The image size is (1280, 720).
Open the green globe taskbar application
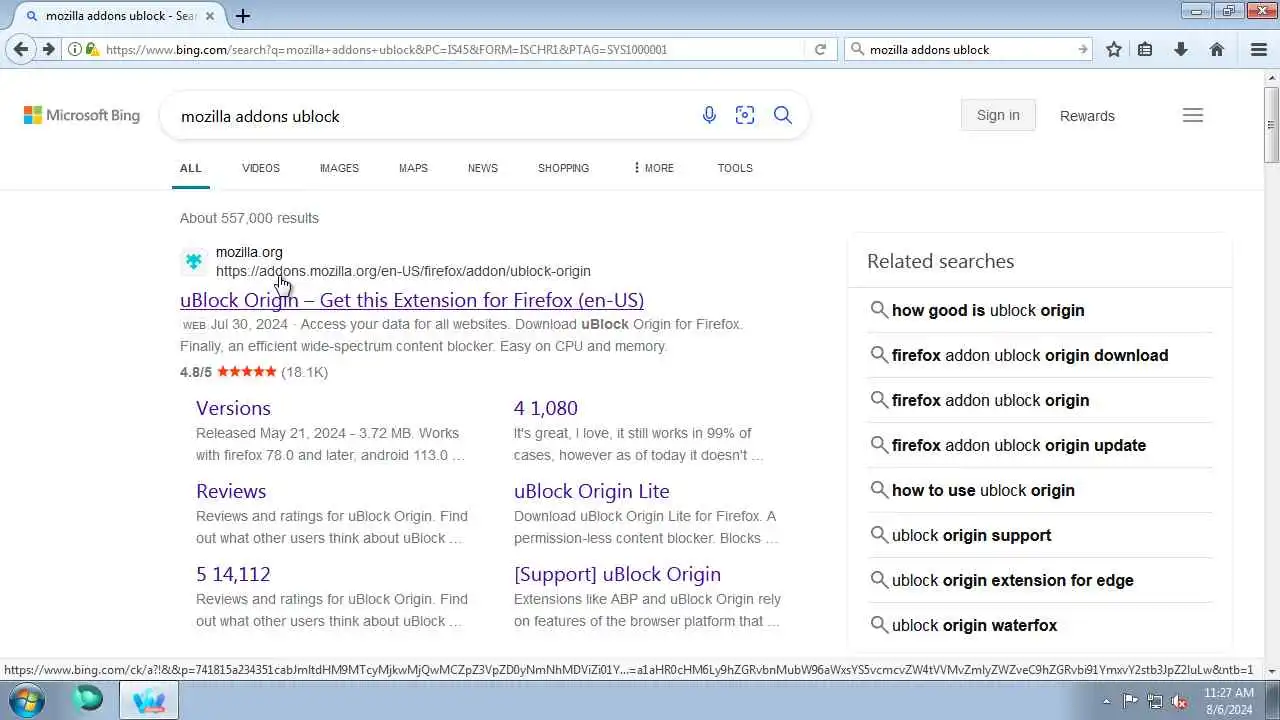click(88, 699)
